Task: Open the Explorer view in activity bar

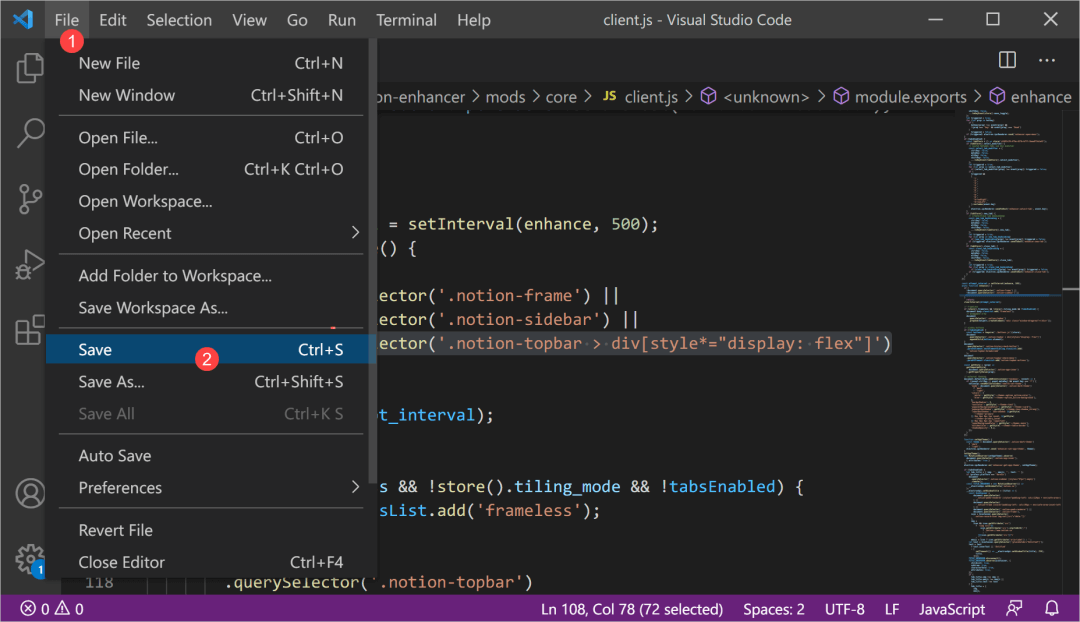Action: tap(30, 68)
